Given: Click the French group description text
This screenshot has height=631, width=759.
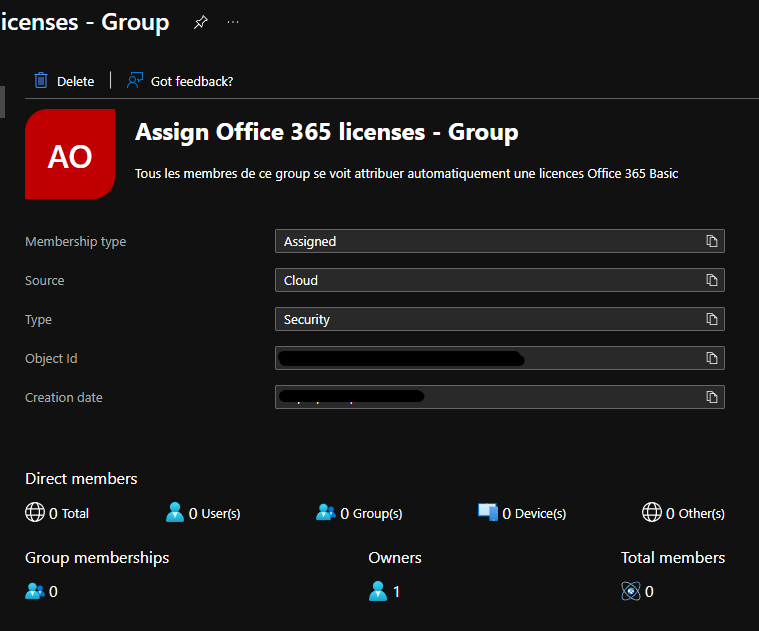Looking at the screenshot, I should [407, 173].
